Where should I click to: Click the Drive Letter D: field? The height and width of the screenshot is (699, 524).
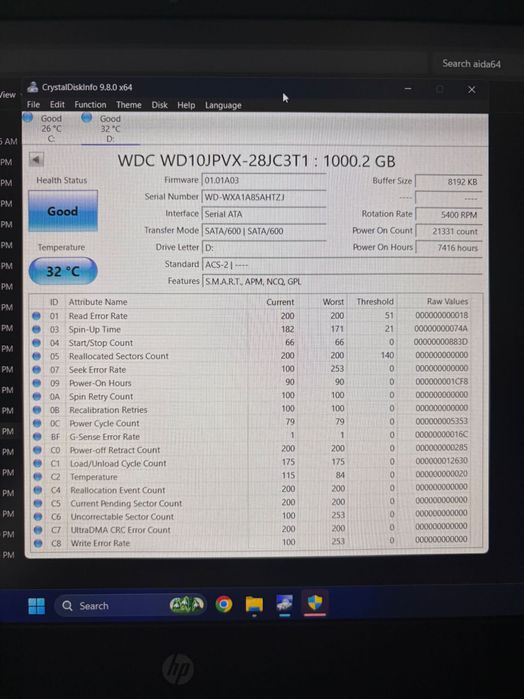pyautogui.click(x=264, y=248)
